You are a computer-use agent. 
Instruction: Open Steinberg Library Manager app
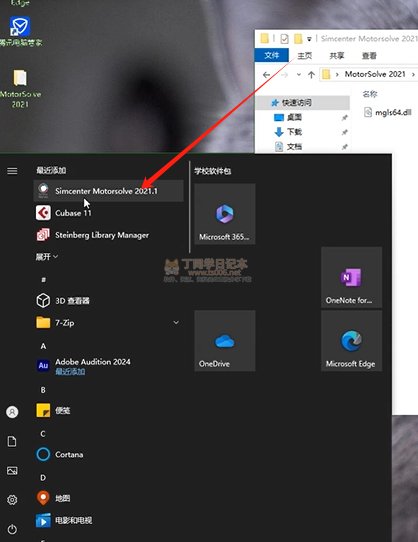(x=108, y=235)
